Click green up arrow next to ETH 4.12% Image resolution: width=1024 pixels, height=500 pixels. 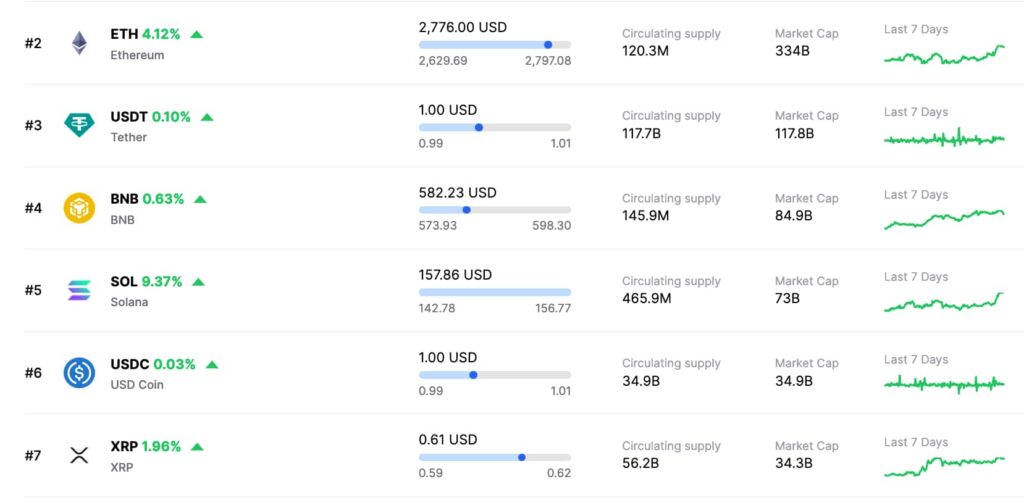(197, 34)
